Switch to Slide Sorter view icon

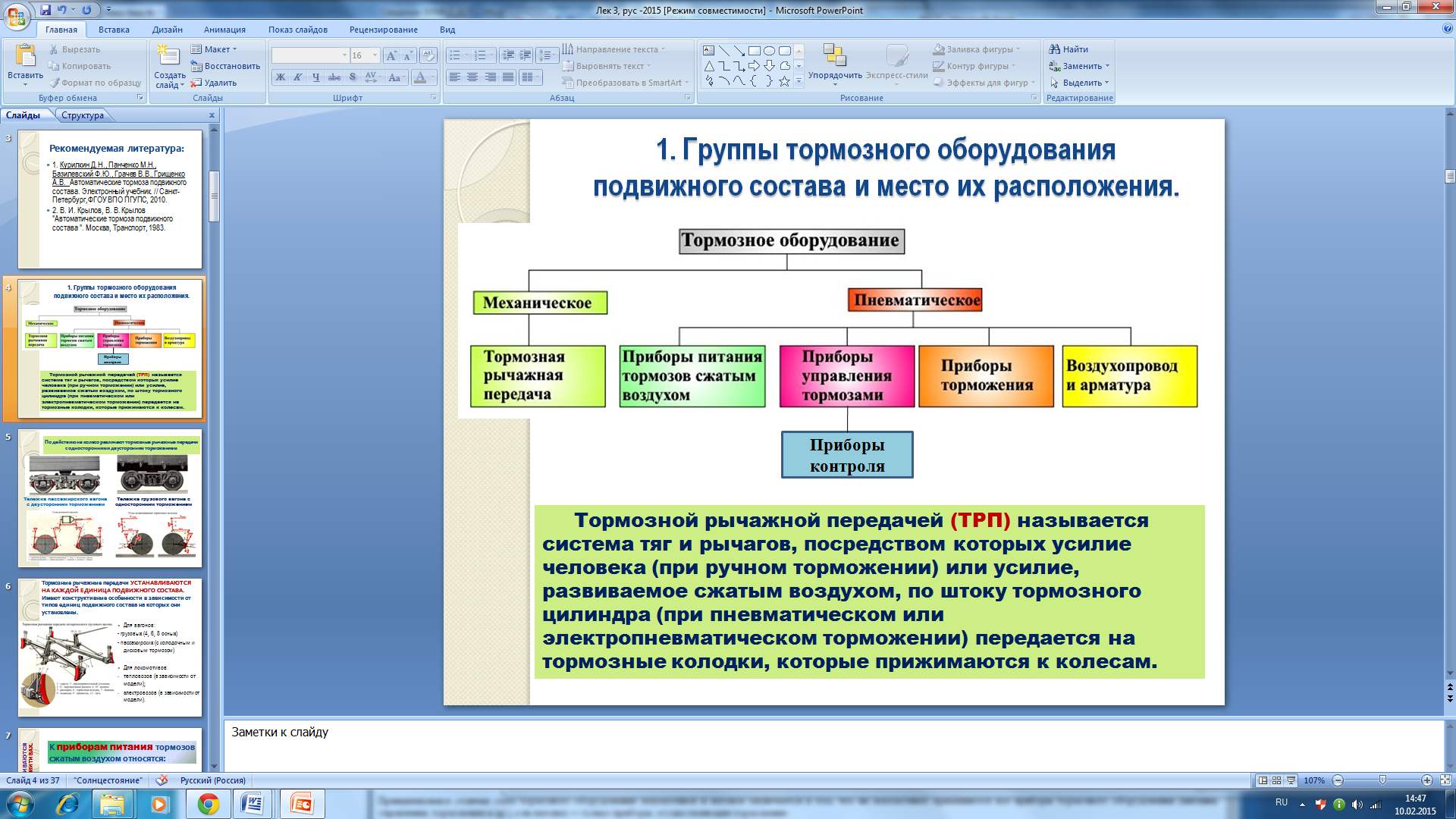click(x=1277, y=780)
